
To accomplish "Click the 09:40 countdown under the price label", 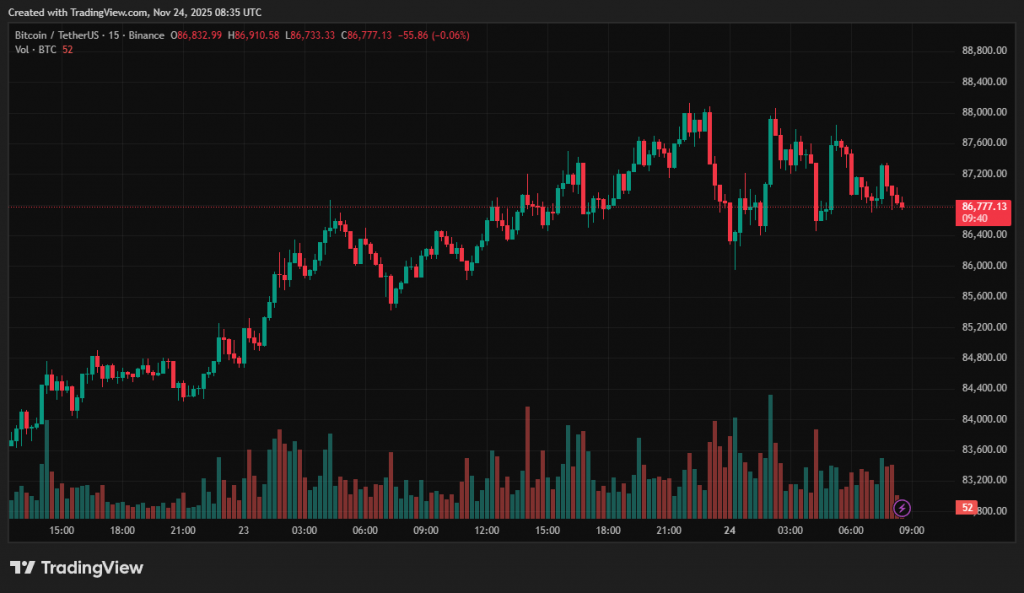I will tap(975, 218).
